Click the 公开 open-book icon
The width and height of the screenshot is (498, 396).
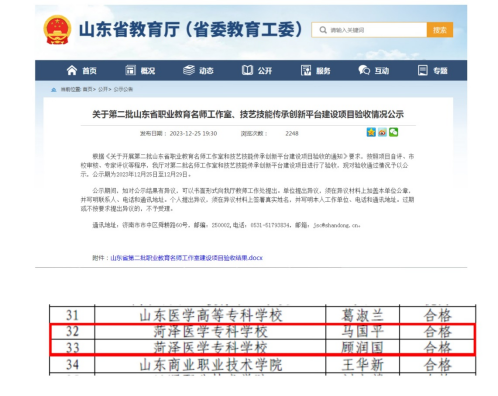(x=247, y=70)
